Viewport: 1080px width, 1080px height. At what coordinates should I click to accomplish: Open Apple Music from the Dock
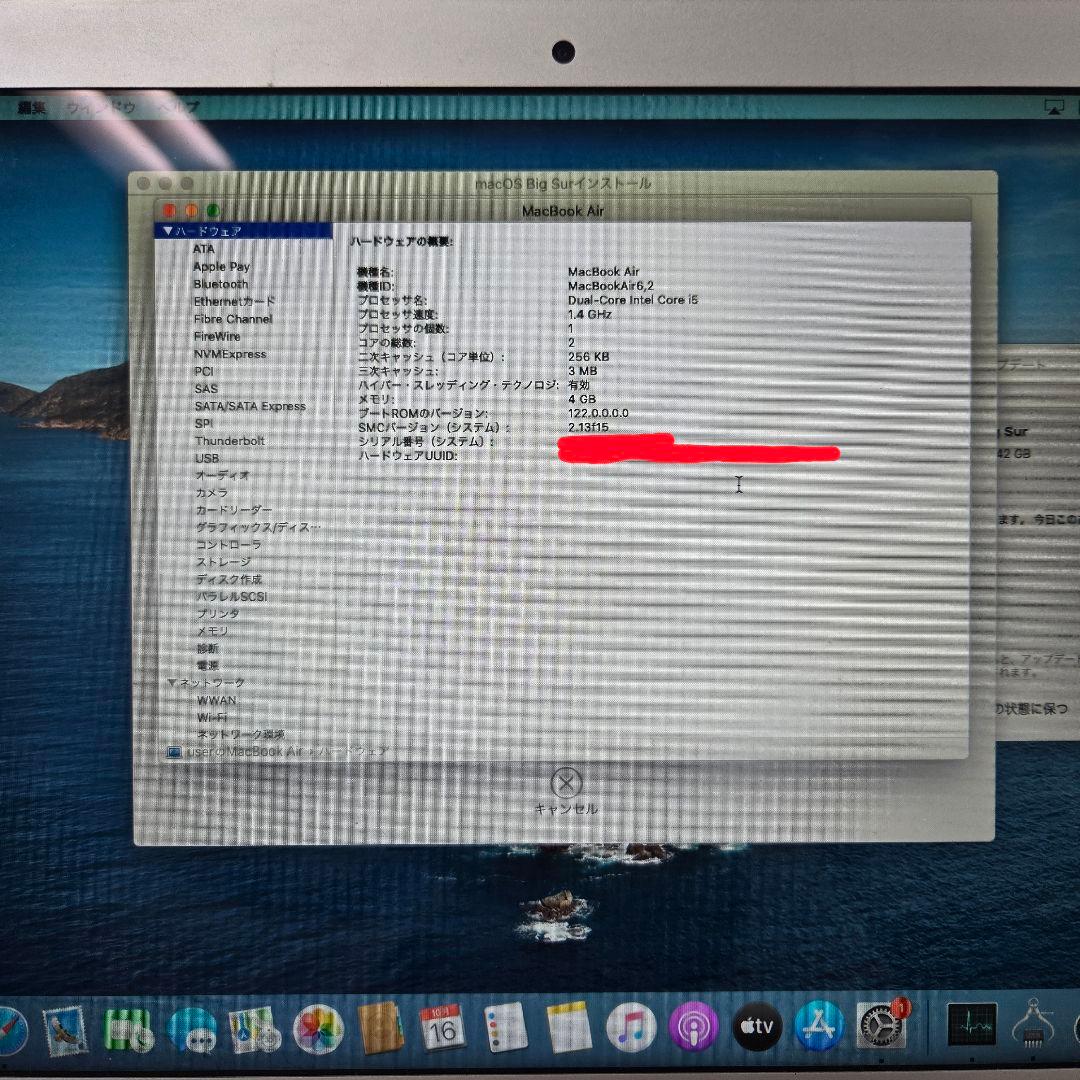point(628,1028)
